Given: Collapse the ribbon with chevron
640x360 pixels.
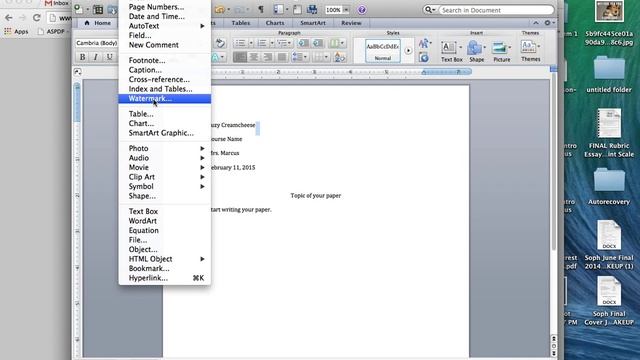Looking at the screenshot, I should pos(536,23).
